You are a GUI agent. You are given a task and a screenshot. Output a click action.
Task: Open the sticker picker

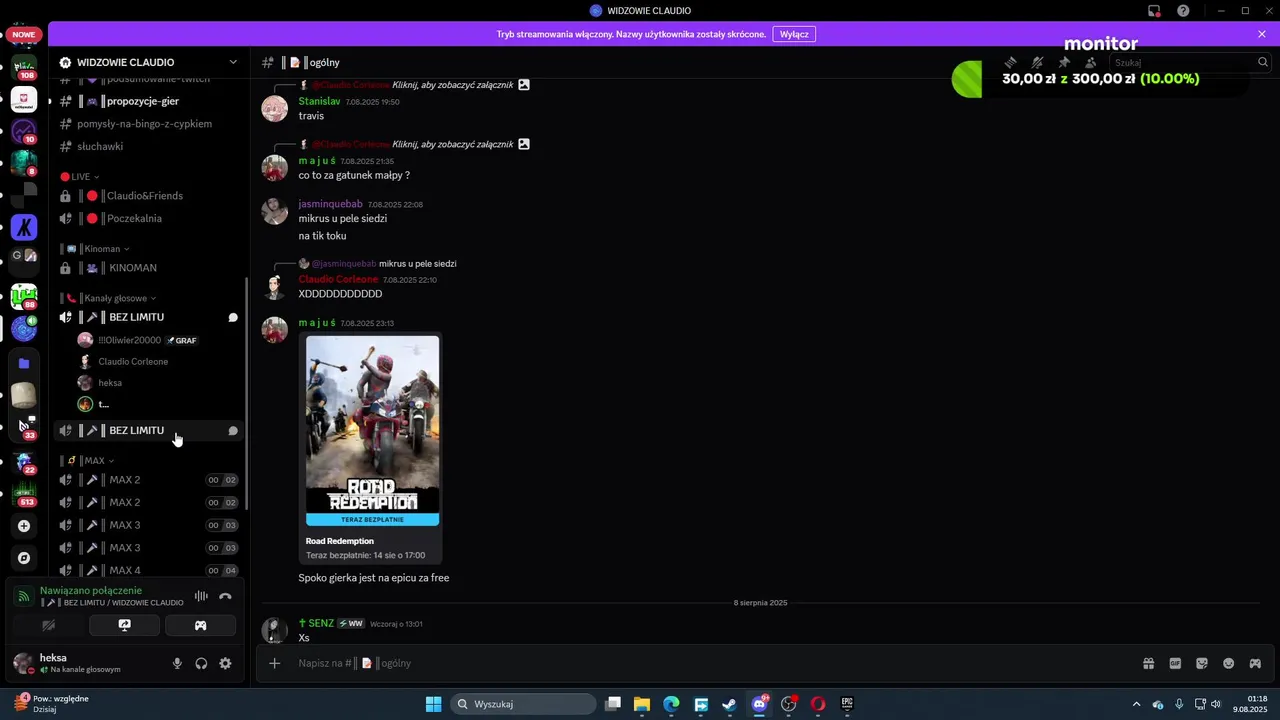[1202, 663]
